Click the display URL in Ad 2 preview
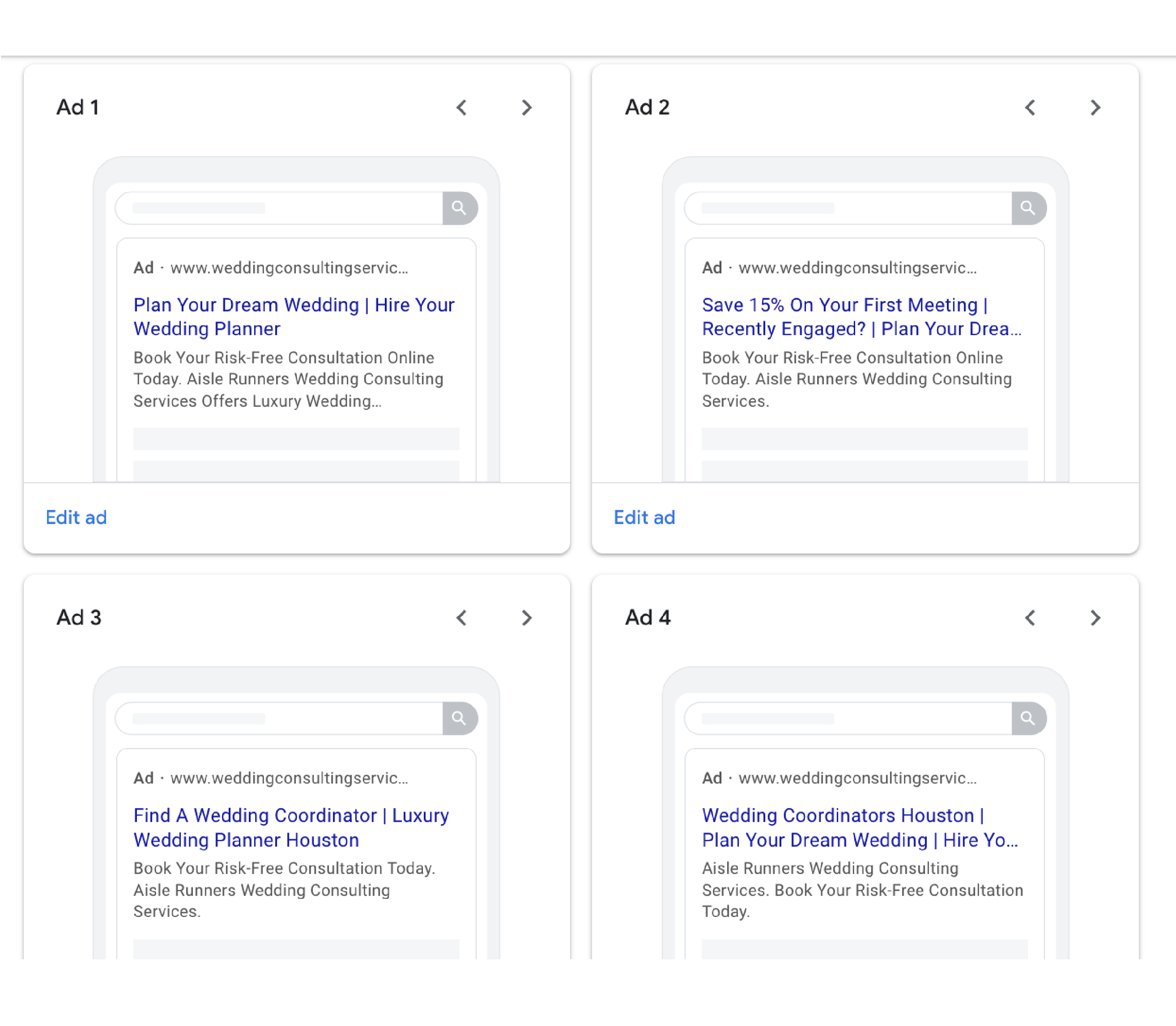This screenshot has width=1176, height=1026. pos(858,268)
